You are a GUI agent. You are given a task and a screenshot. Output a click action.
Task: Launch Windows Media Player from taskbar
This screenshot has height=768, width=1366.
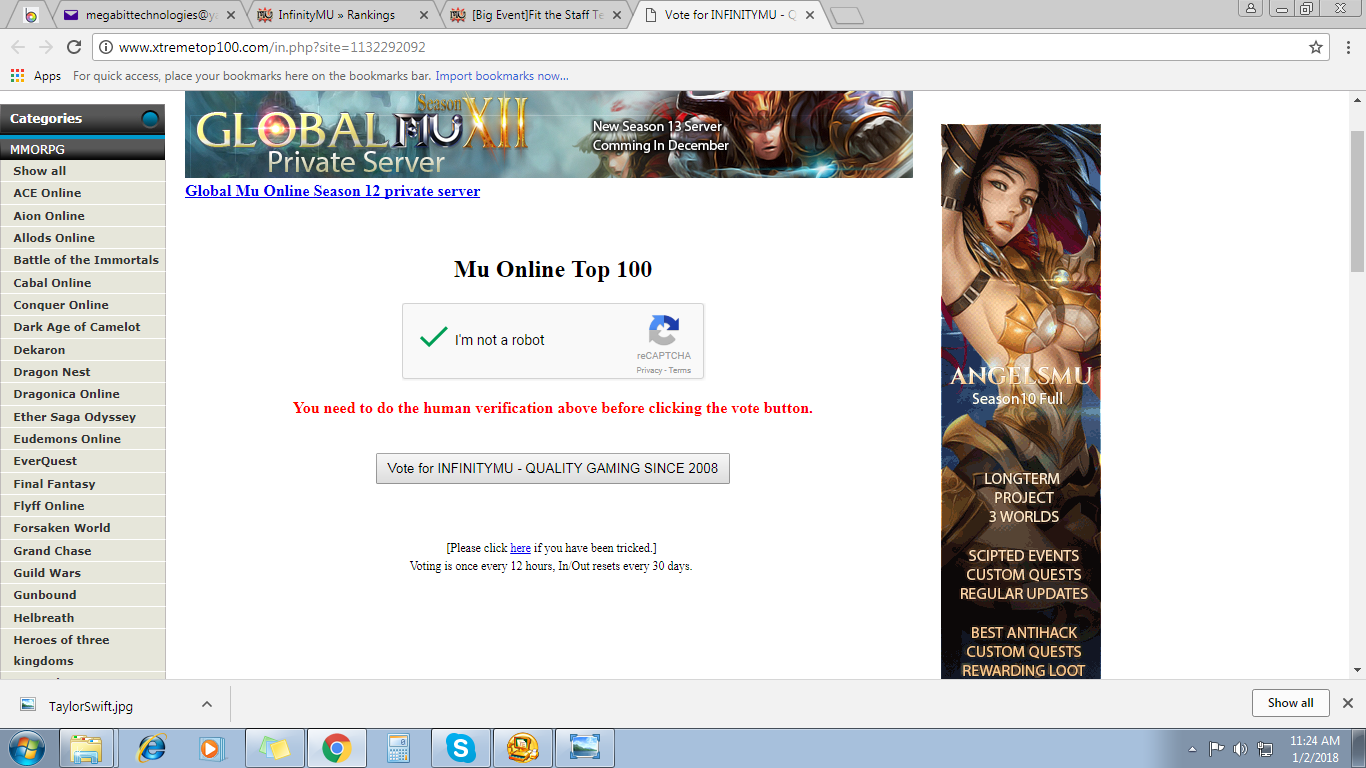(210, 748)
